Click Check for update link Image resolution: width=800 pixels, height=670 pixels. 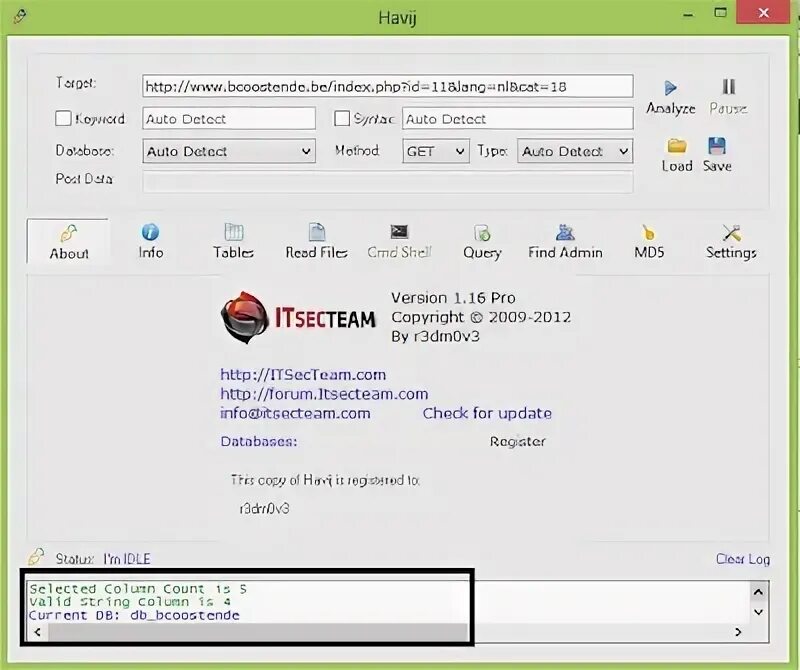pyautogui.click(x=487, y=413)
